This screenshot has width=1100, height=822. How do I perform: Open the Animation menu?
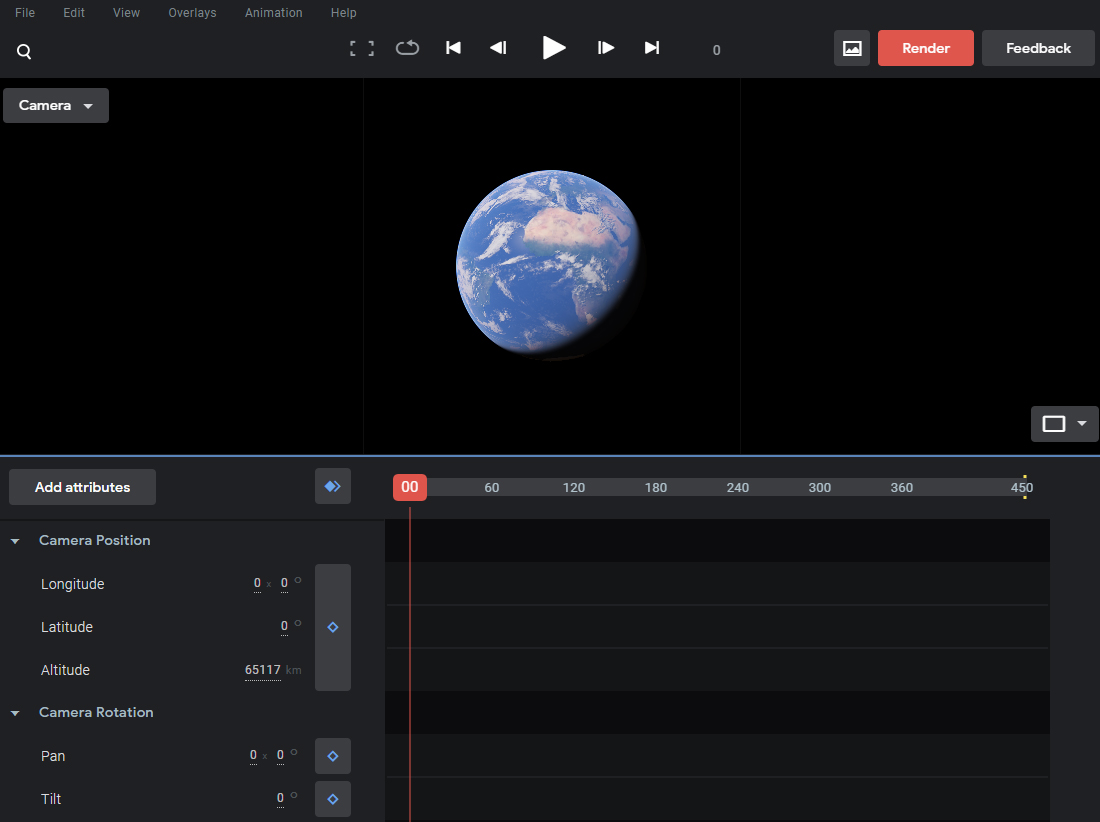click(273, 13)
